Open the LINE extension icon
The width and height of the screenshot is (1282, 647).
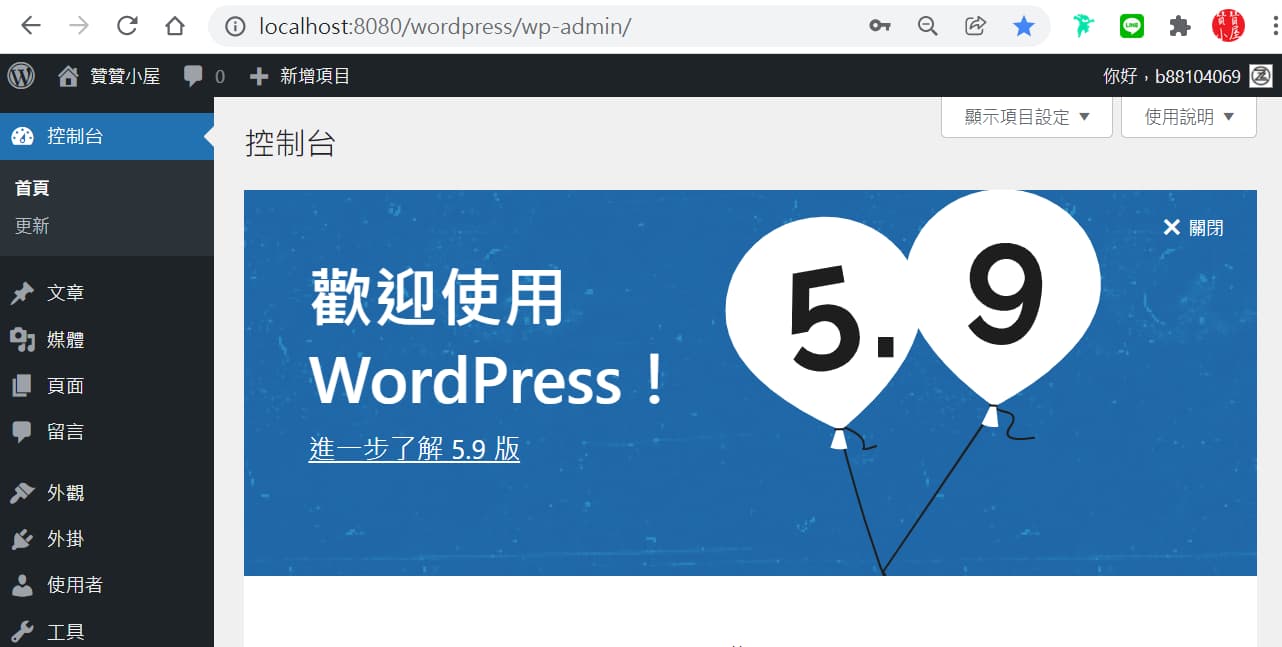1132,26
